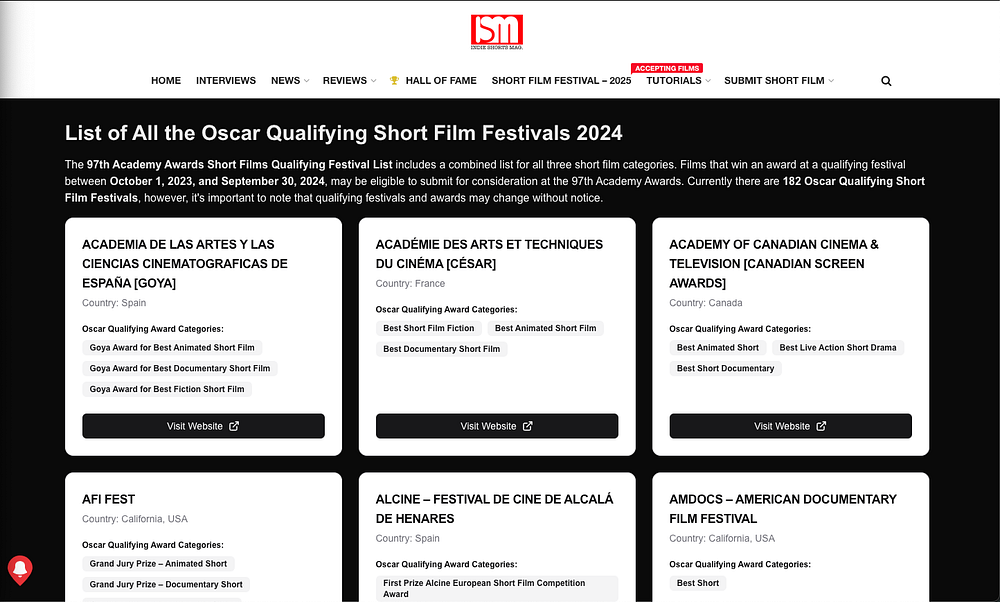
Task: Open Hall of Fame page
Action: pos(441,80)
